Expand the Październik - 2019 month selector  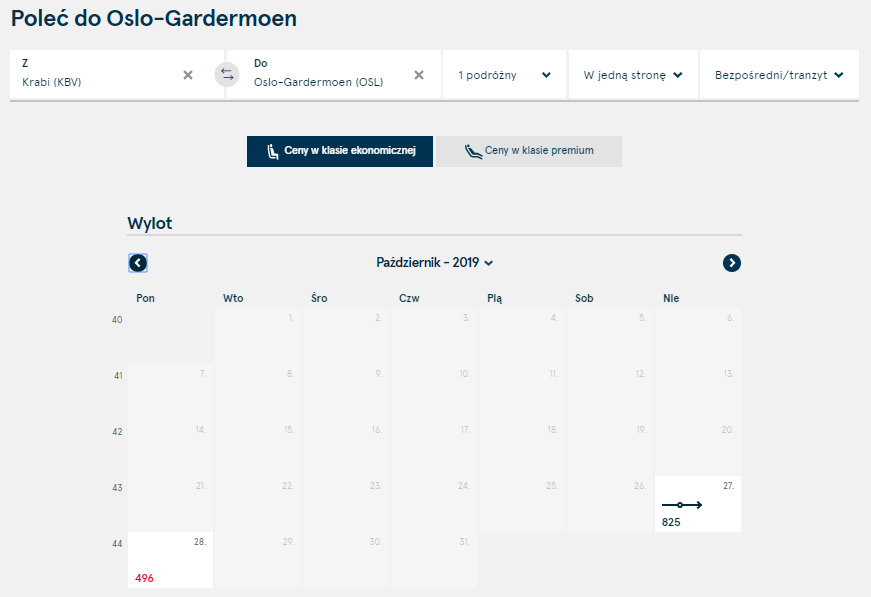(434, 263)
